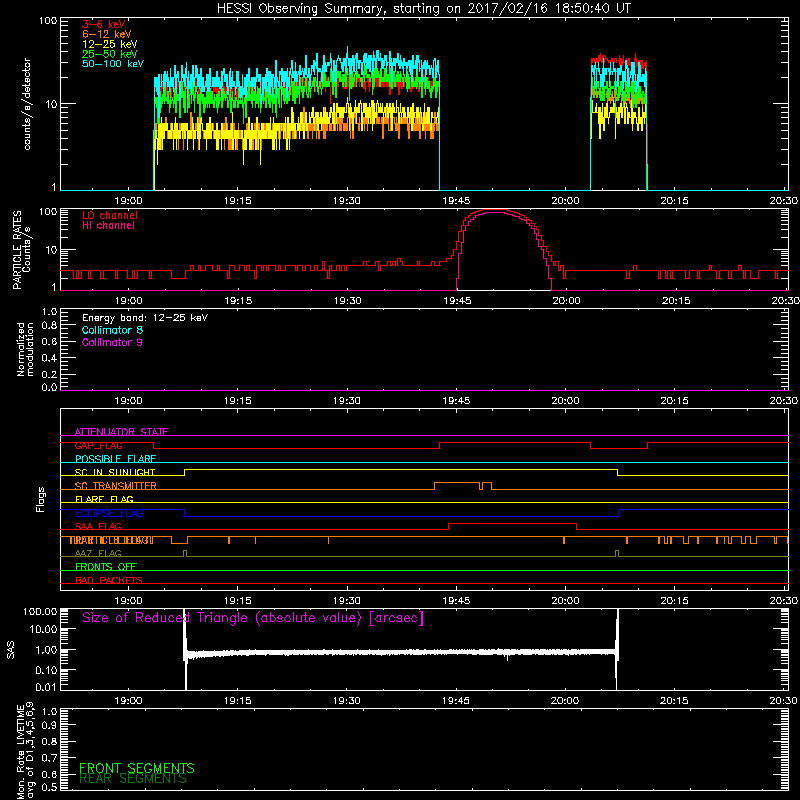Click the 0.9 tick in the LIVETIME panel
This screenshot has height=800, width=800.
49,726
